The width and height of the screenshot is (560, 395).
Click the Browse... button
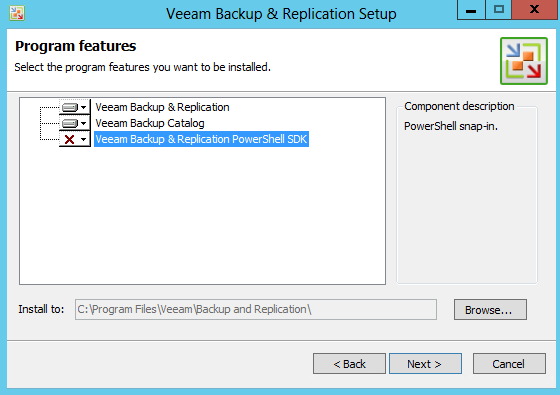pyautogui.click(x=490, y=310)
